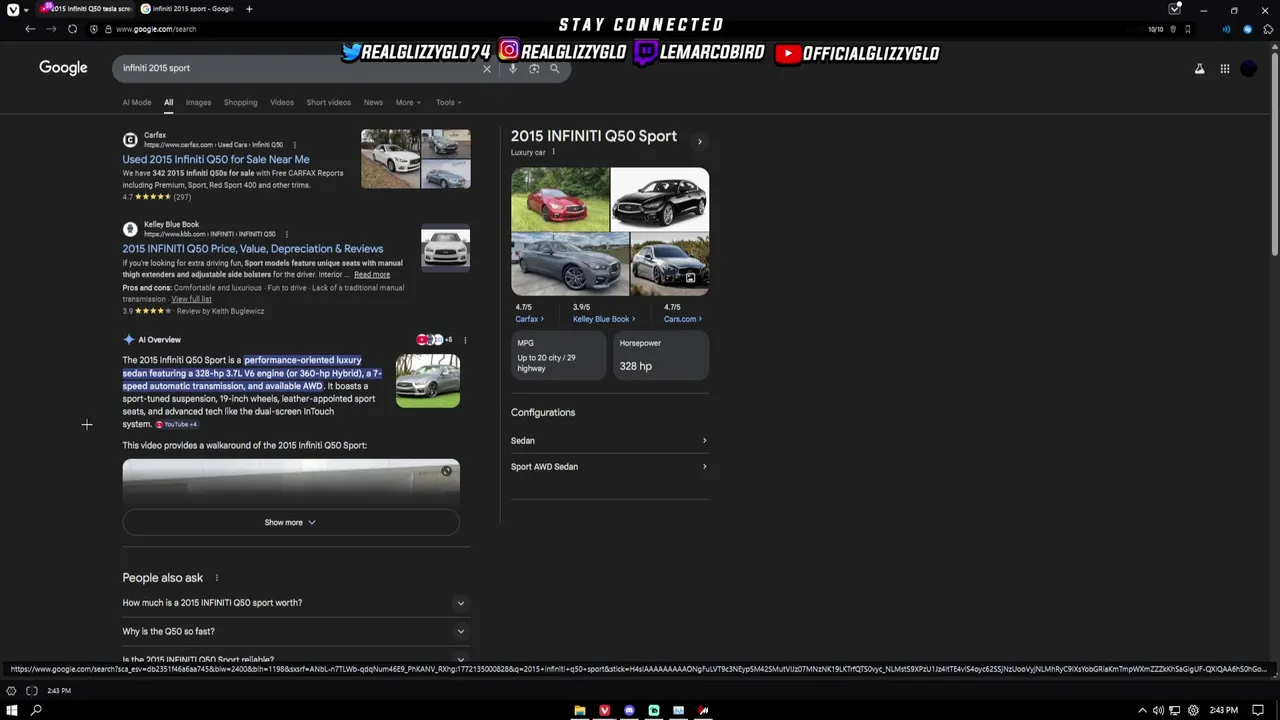Switch to 'Infiniti Q50 tesla screen' browser tab
The width and height of the screenshot is (1280, 720).
[86, 9]
